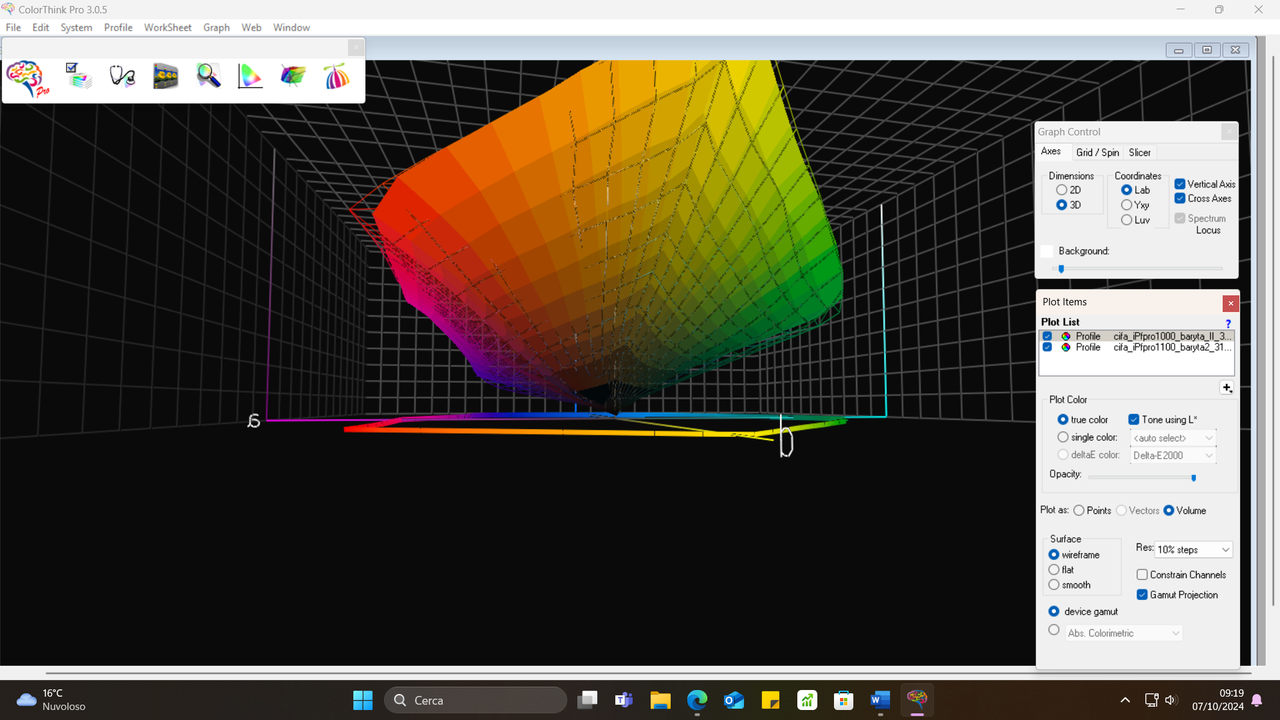The width and height of the screenshot is (1280, 720).
Task: Open the Graph menu
Action: [216, 27]
